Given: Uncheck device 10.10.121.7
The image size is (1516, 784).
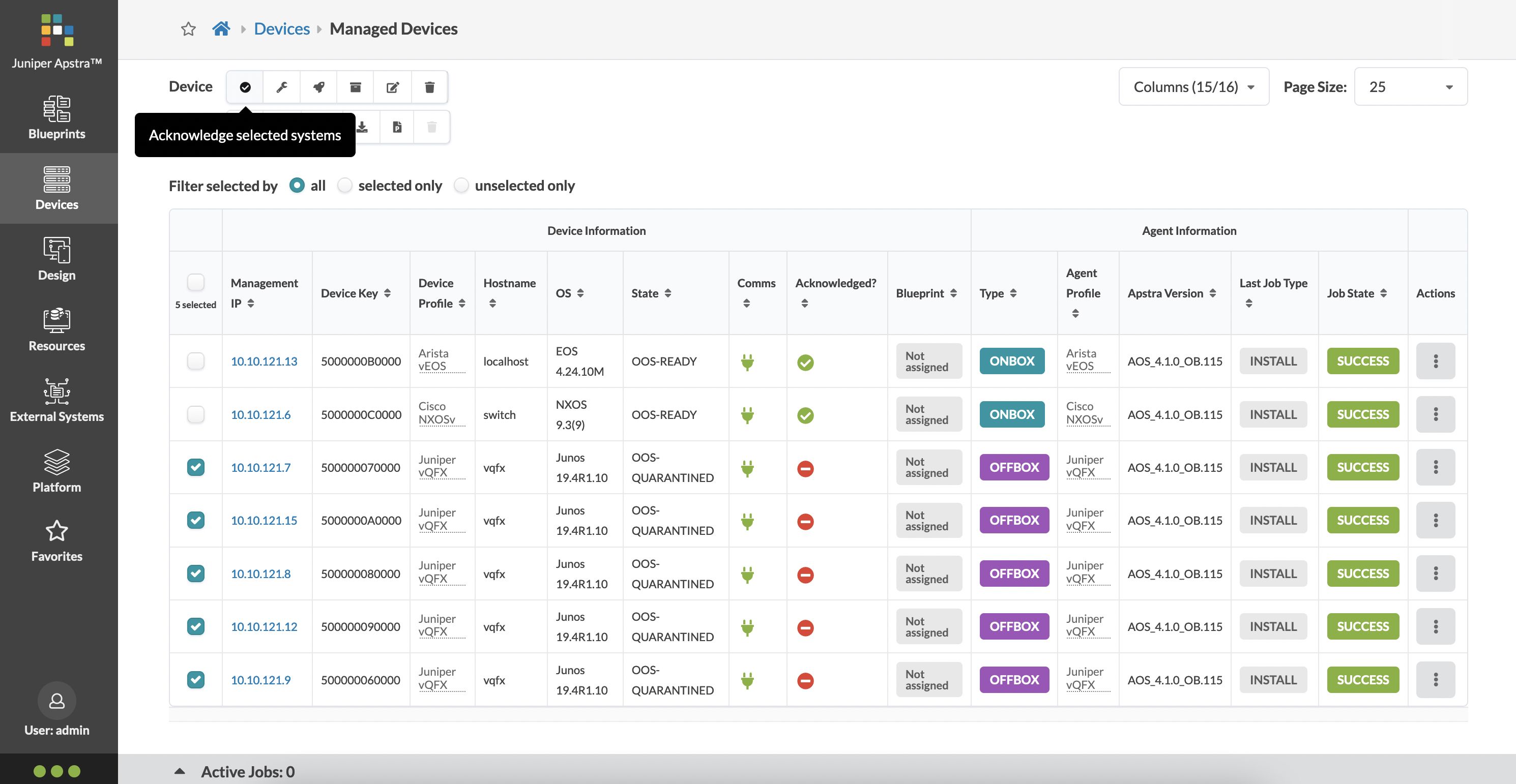Looking at the screenshot, I should tap(196, 467).
